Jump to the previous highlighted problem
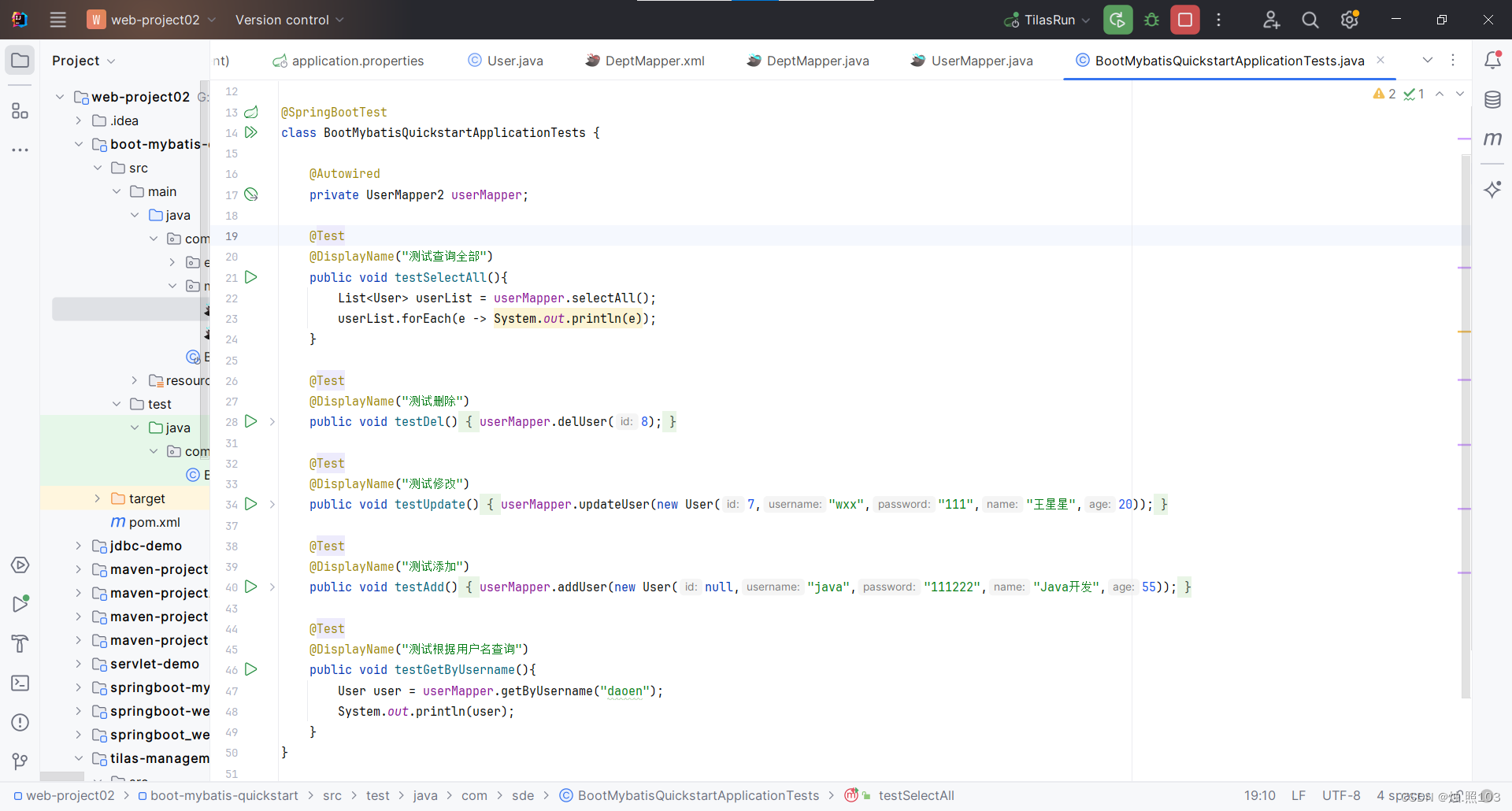Image resolution: width=1512 pixels, height=811 pixels. click(1440, 94)
